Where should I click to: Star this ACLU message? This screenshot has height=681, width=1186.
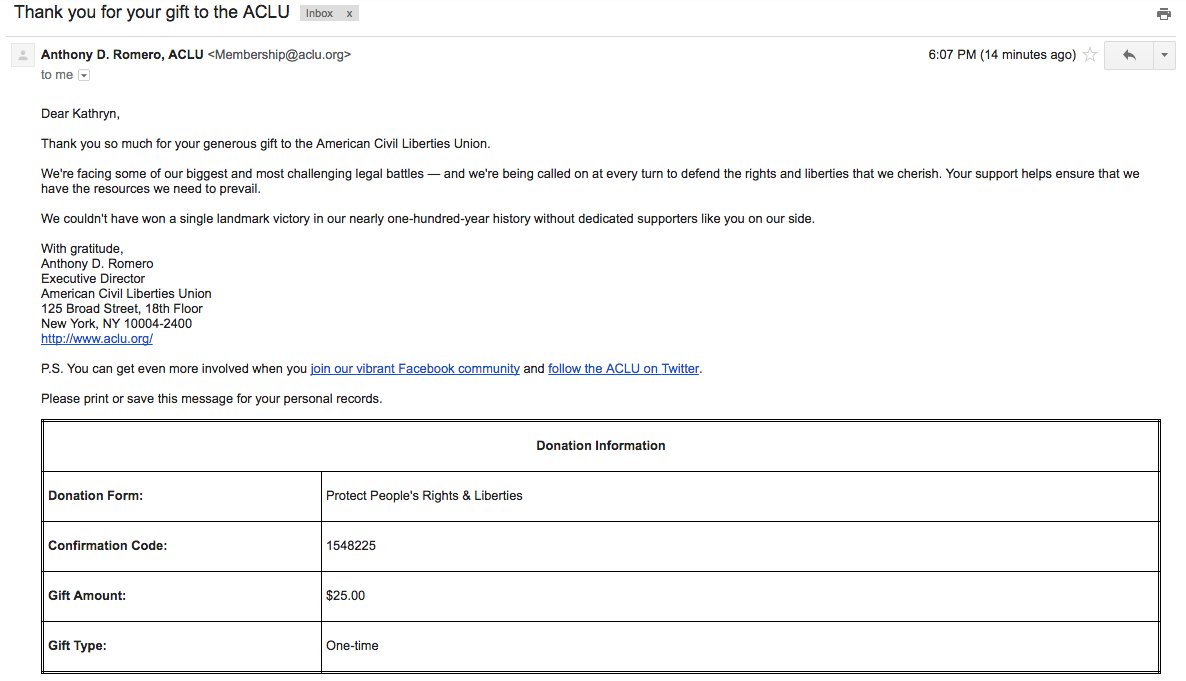click(1090, 54)
